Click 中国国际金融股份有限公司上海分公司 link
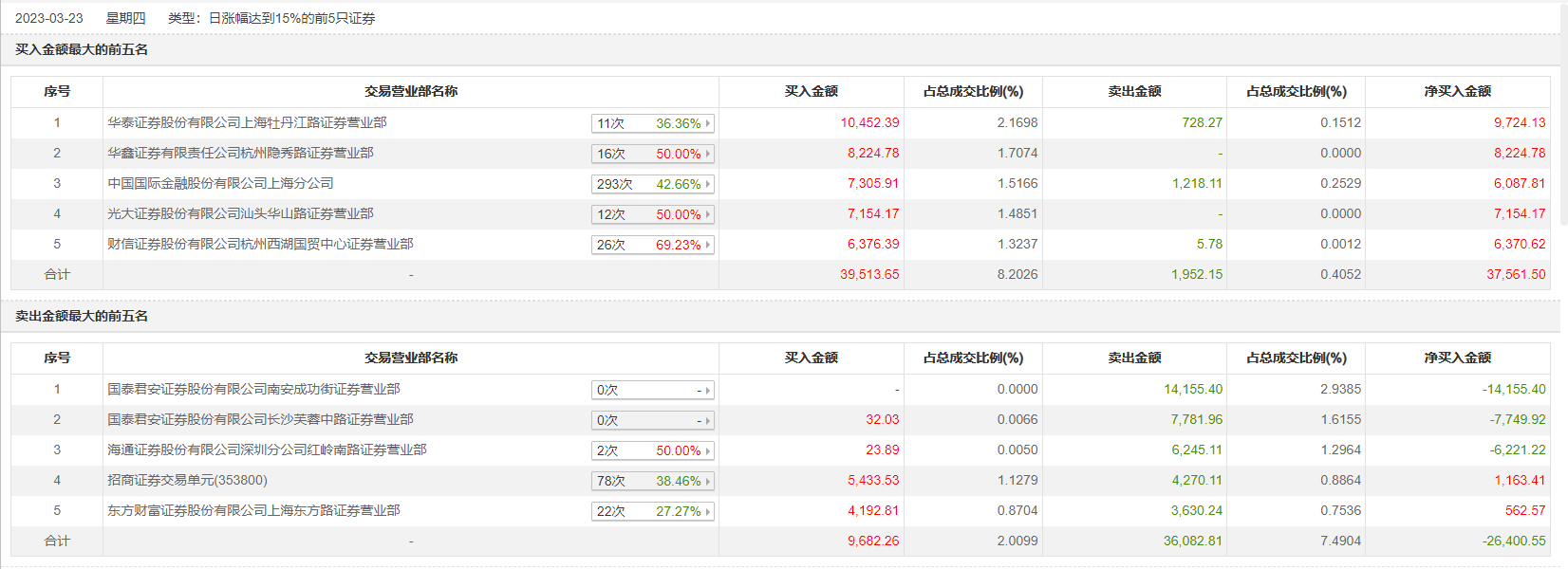 coord(220,183)
